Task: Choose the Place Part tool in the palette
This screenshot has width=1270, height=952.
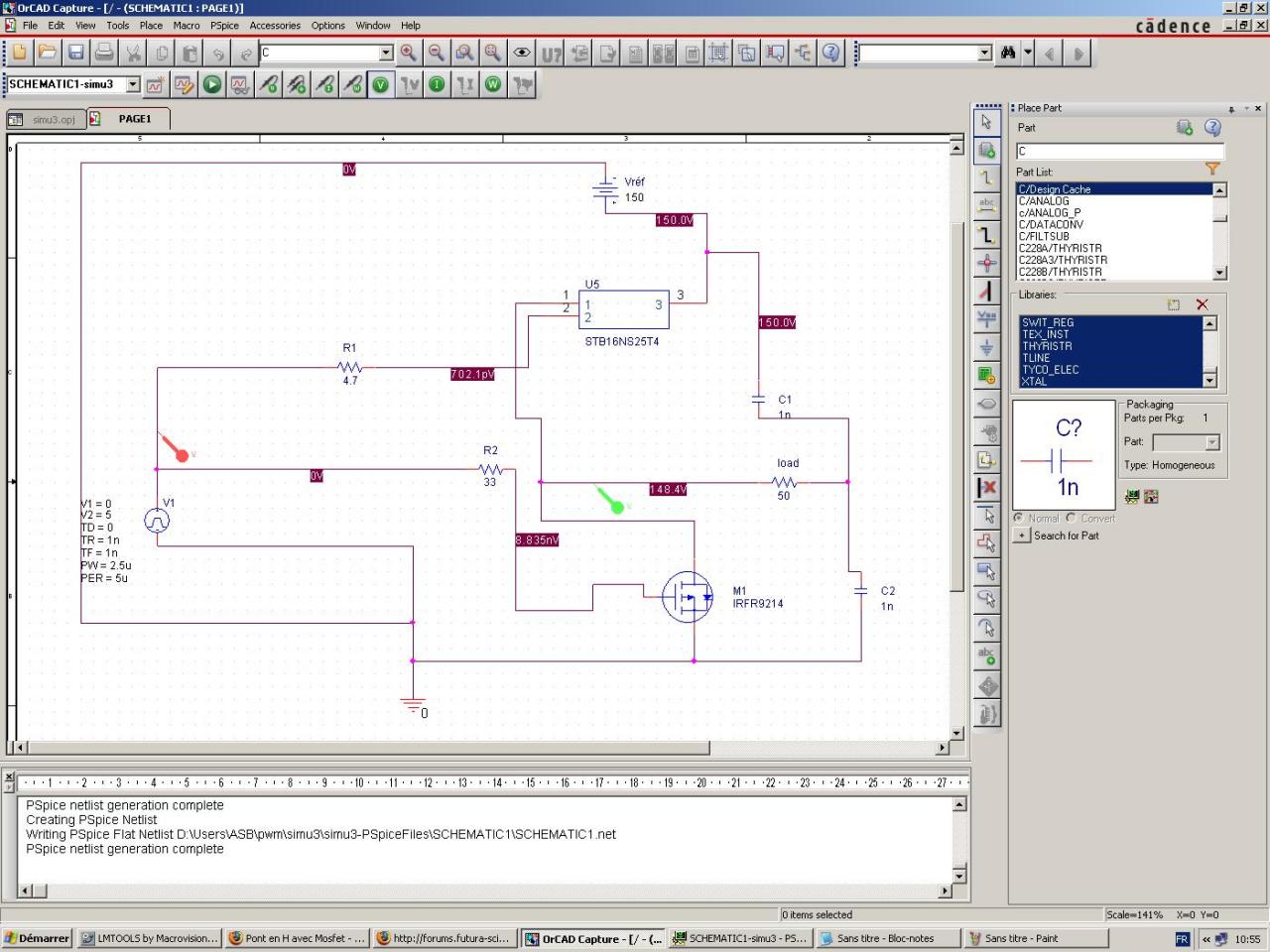Action: click(986, 151)
